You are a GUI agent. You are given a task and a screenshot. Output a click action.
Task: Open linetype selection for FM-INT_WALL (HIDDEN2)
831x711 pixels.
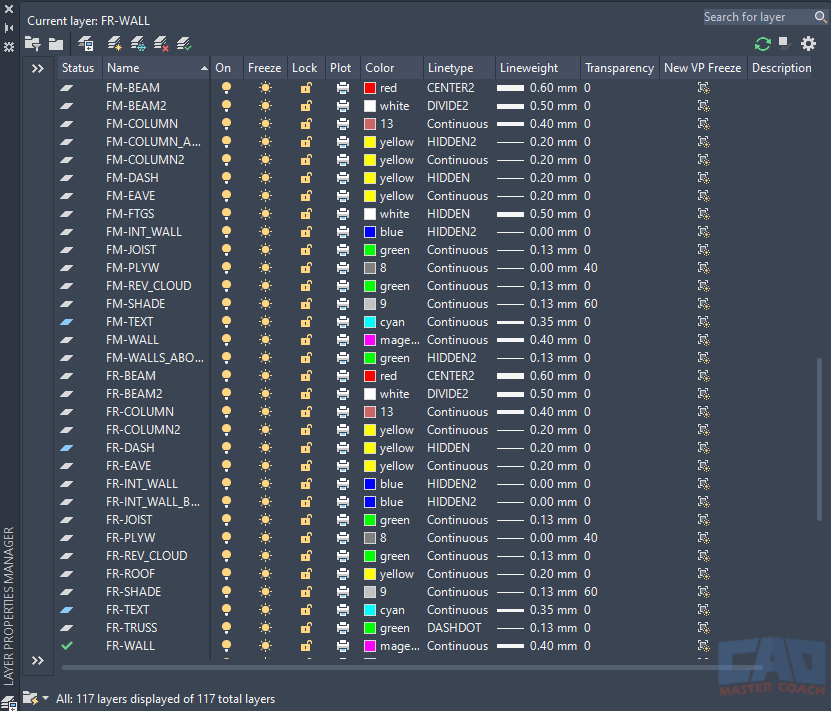(x=452, y=232)
